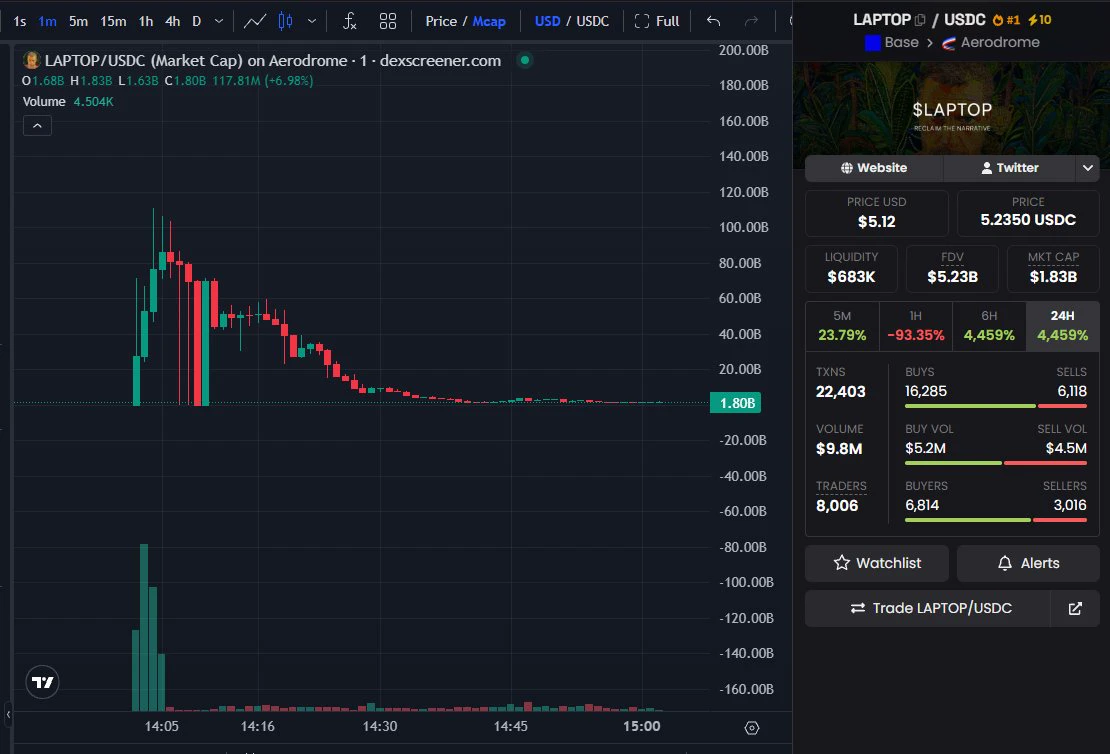
Task: Open the token Twitter link
Action: (1009, 168)
